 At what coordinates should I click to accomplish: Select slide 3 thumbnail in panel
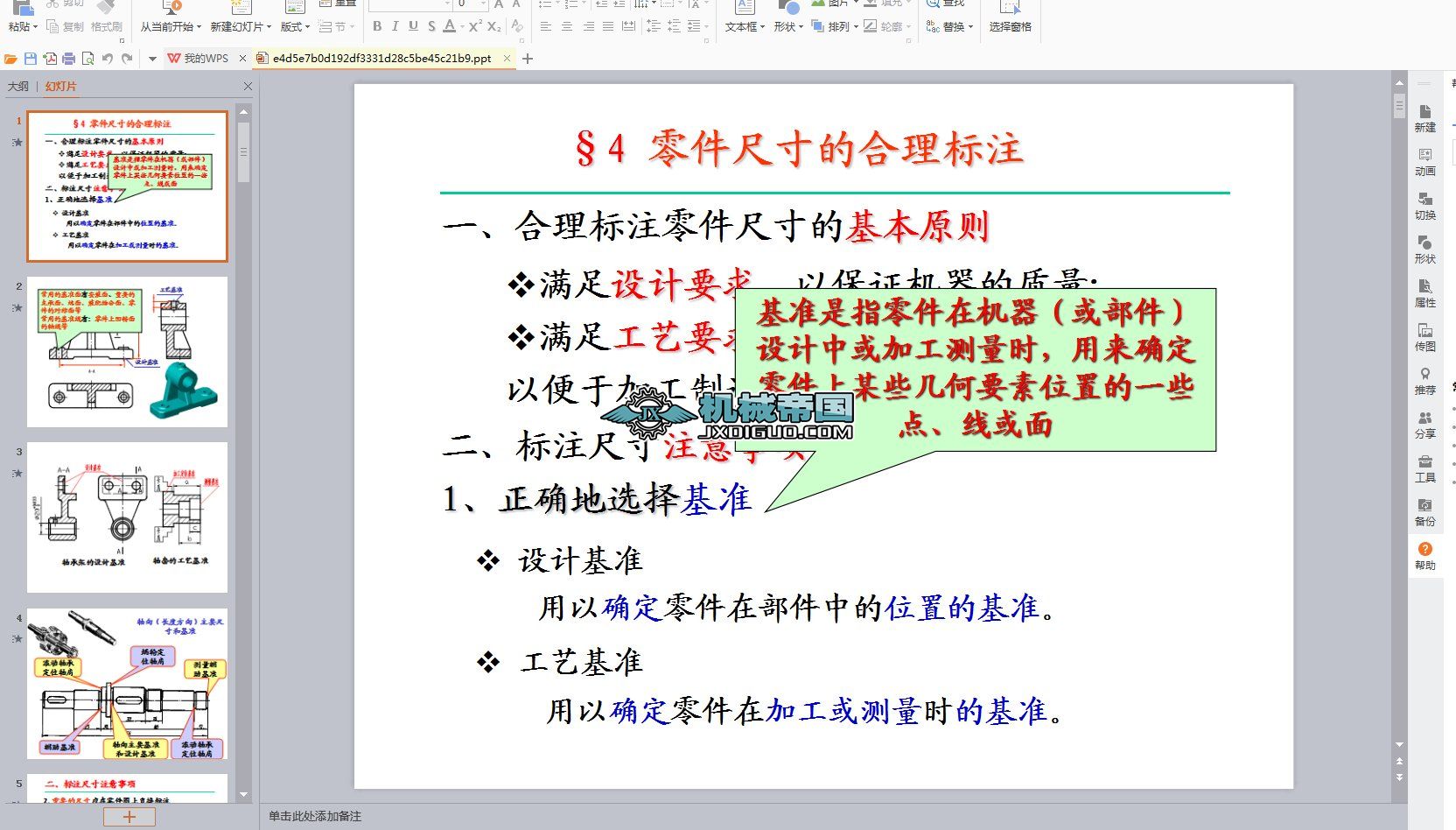(127, 517)
